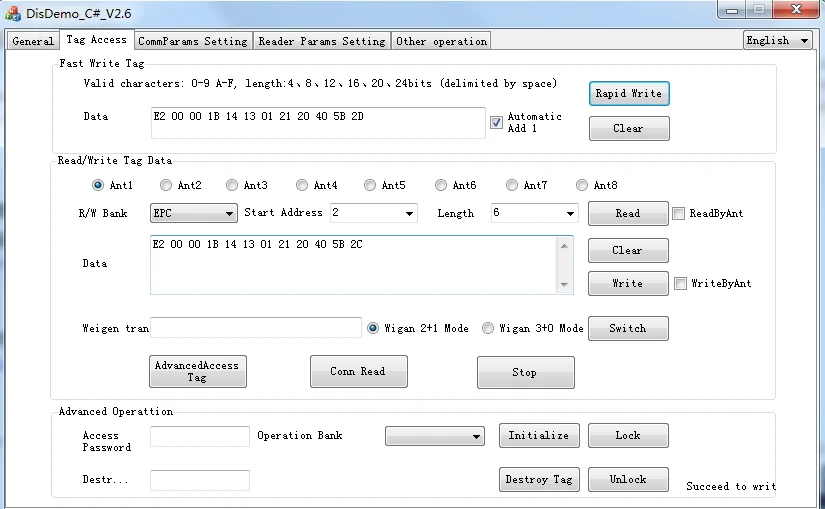
Task: Select Wigan 2+1 Mode
Action: point(373,328)
